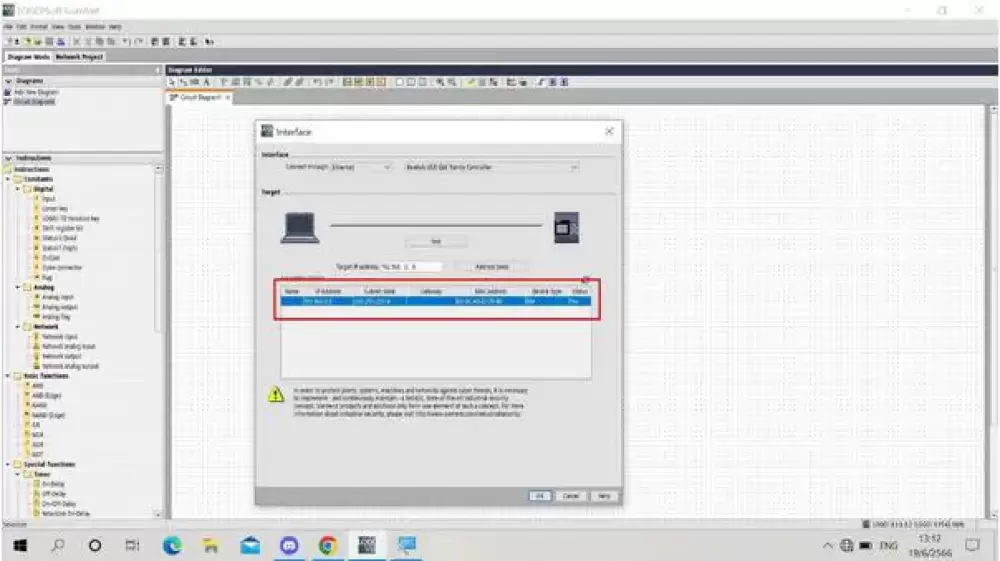
Task: Select the highlighted accessible LOGO device row
Action: [x=436, y=301]
